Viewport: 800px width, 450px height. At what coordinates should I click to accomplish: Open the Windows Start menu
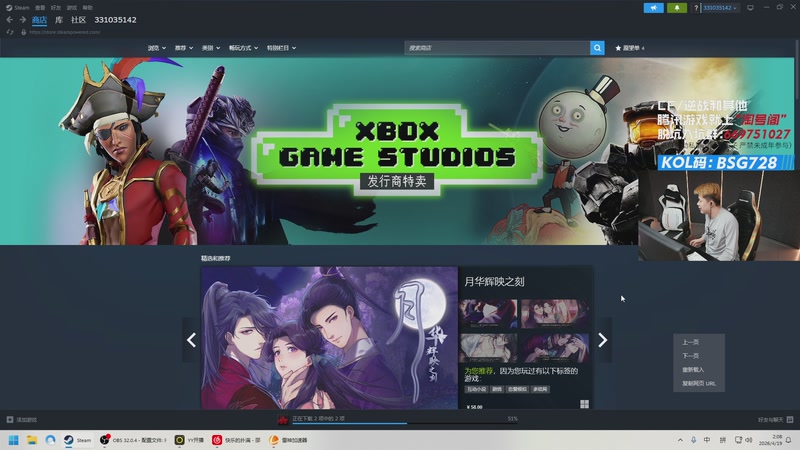(14, 440)
